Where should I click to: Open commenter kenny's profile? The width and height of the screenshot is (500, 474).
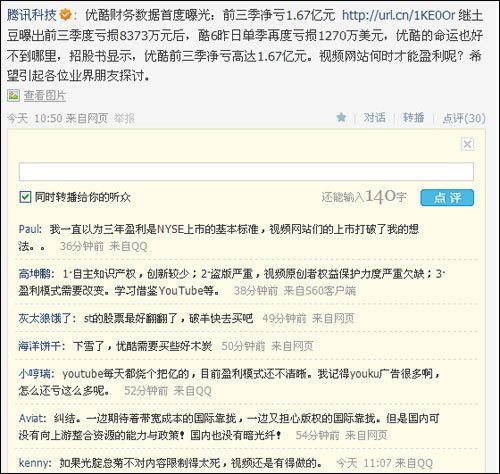click(33, 463)
